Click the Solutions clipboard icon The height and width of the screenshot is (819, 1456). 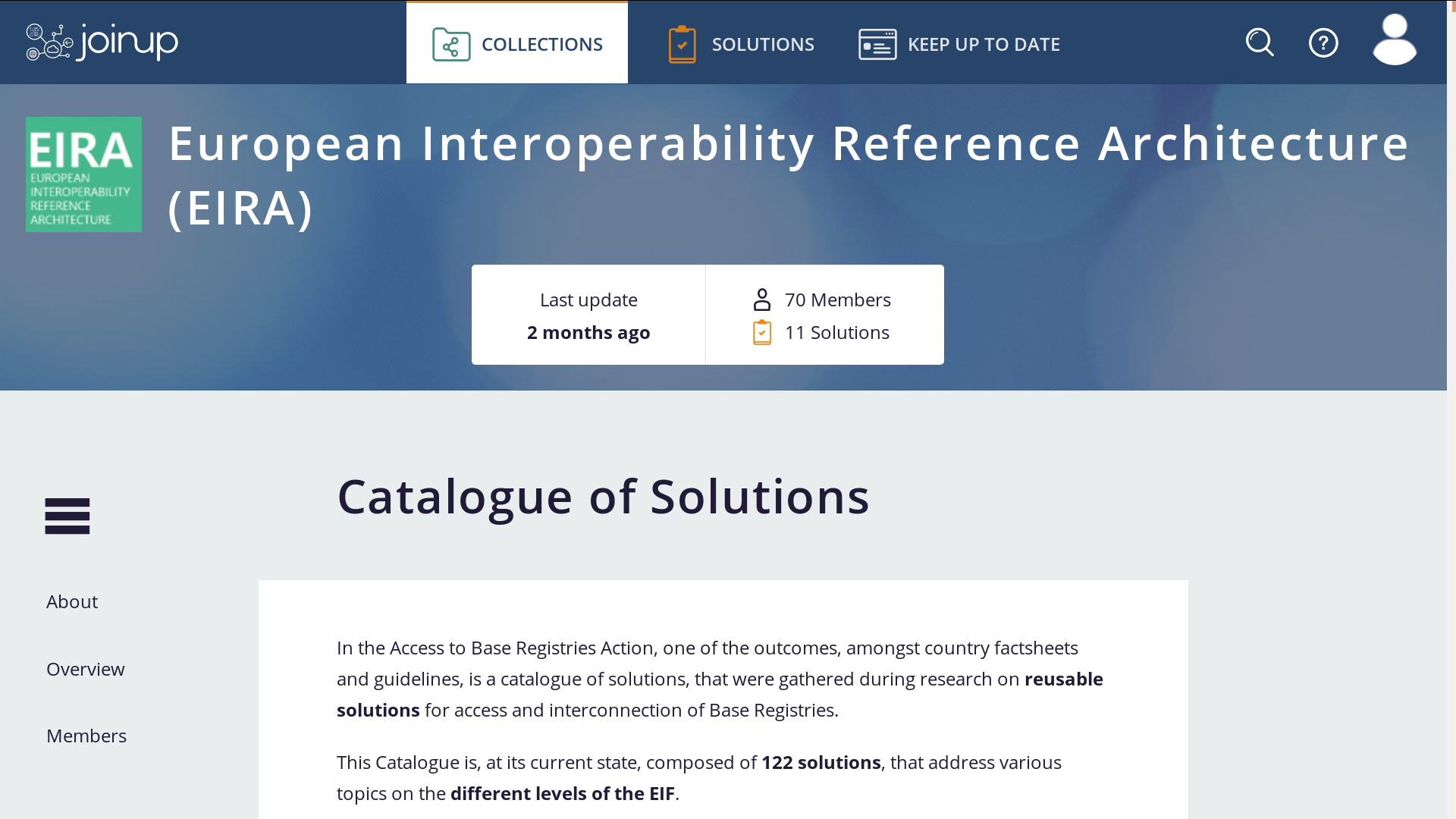point(682,43)
